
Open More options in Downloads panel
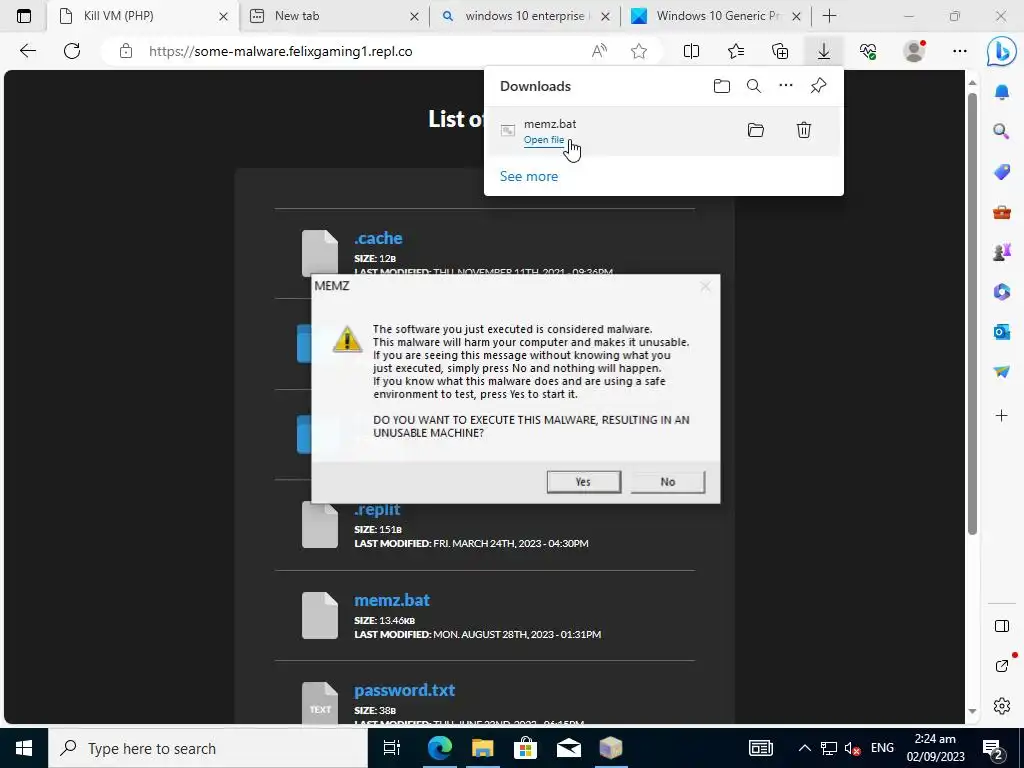[786, 86]
